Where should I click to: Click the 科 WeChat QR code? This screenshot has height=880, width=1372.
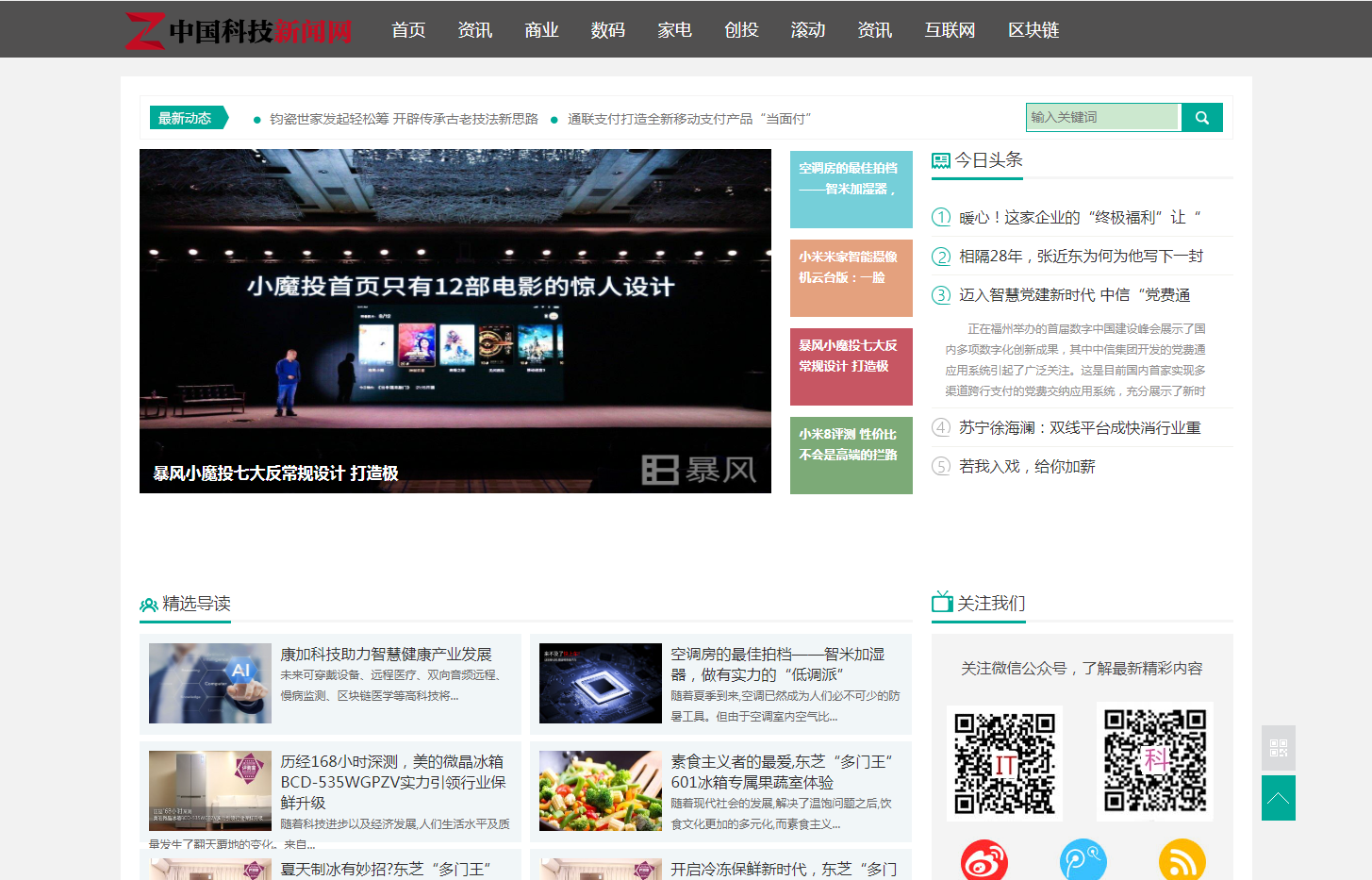pyautogui.click(x=1155, y=761)
